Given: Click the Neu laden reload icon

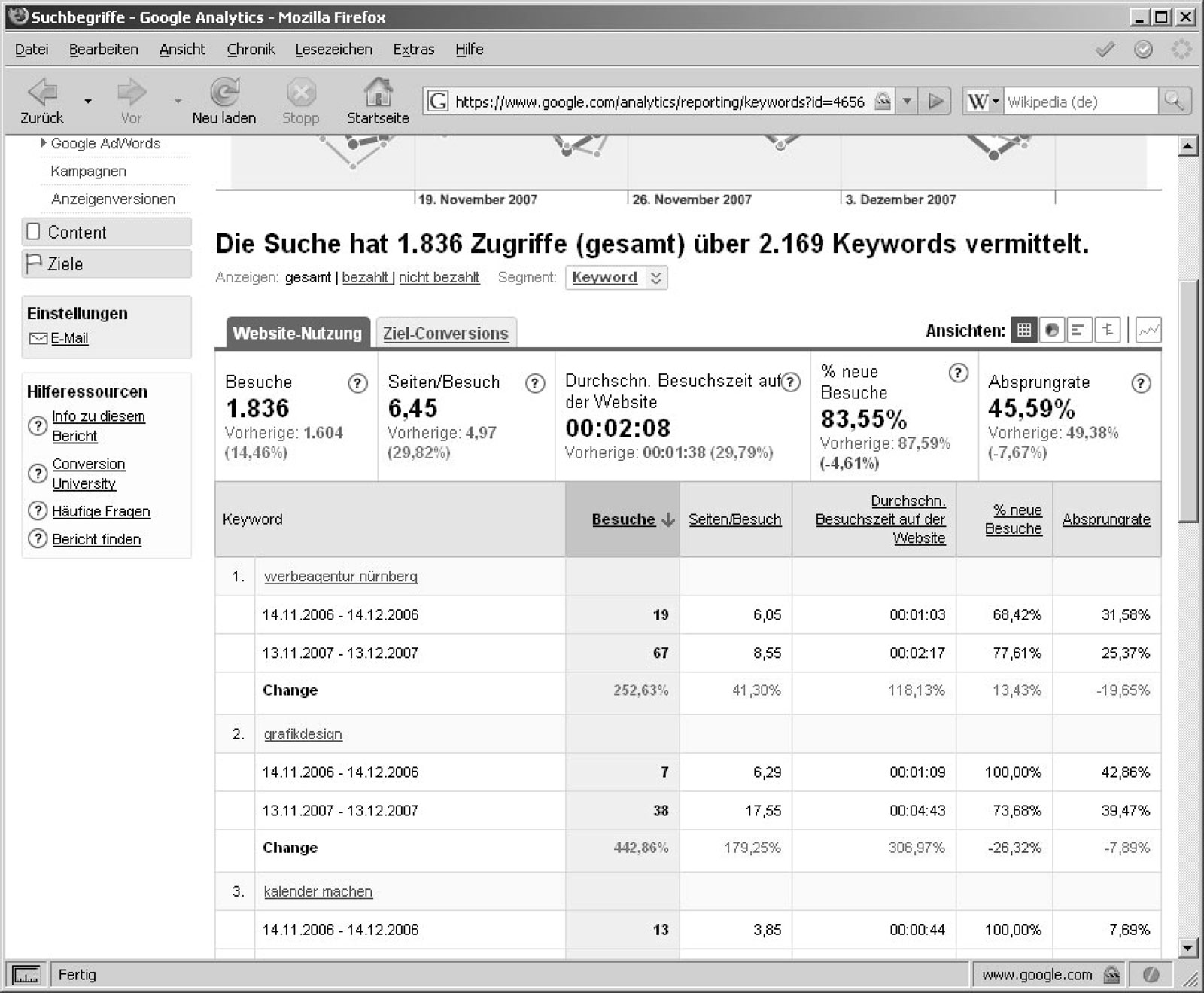Looking at the screenshot, I should click(223, 93).
